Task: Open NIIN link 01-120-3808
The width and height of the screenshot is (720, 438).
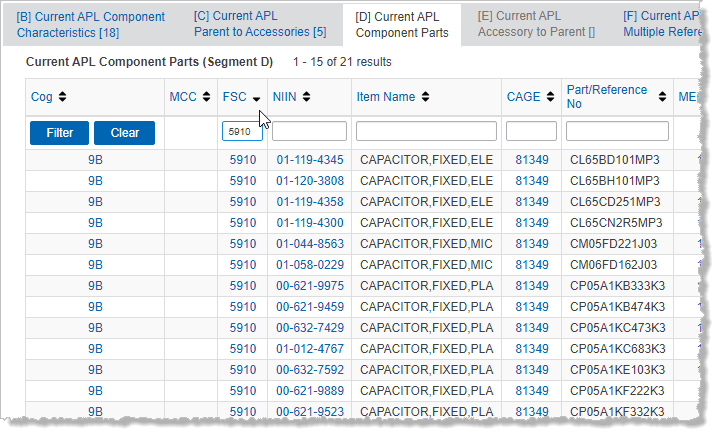Action: pos(310,181)
